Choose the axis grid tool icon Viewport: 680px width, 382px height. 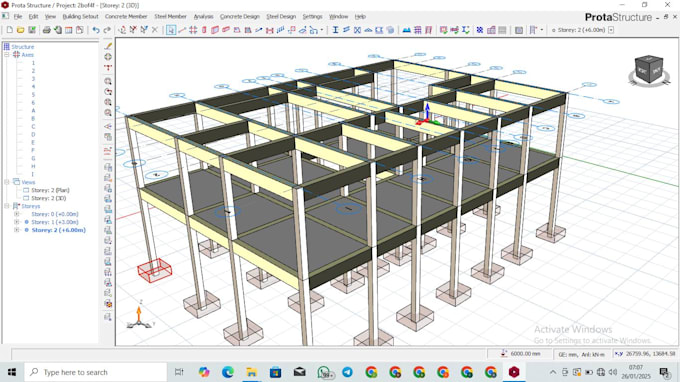pos(193,30)
